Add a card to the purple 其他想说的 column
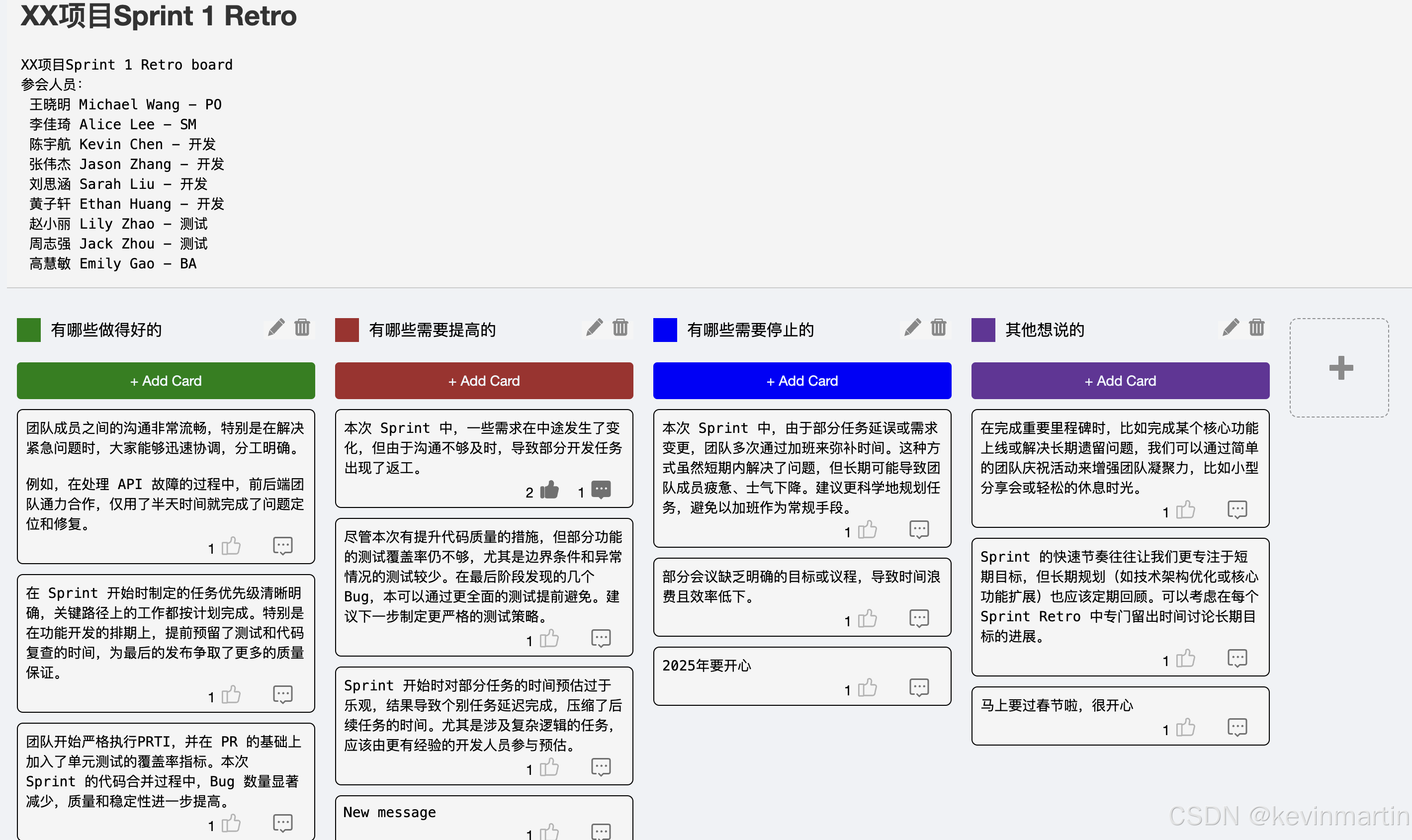The image size is (1412, 840). click(x=1121, y=381)
